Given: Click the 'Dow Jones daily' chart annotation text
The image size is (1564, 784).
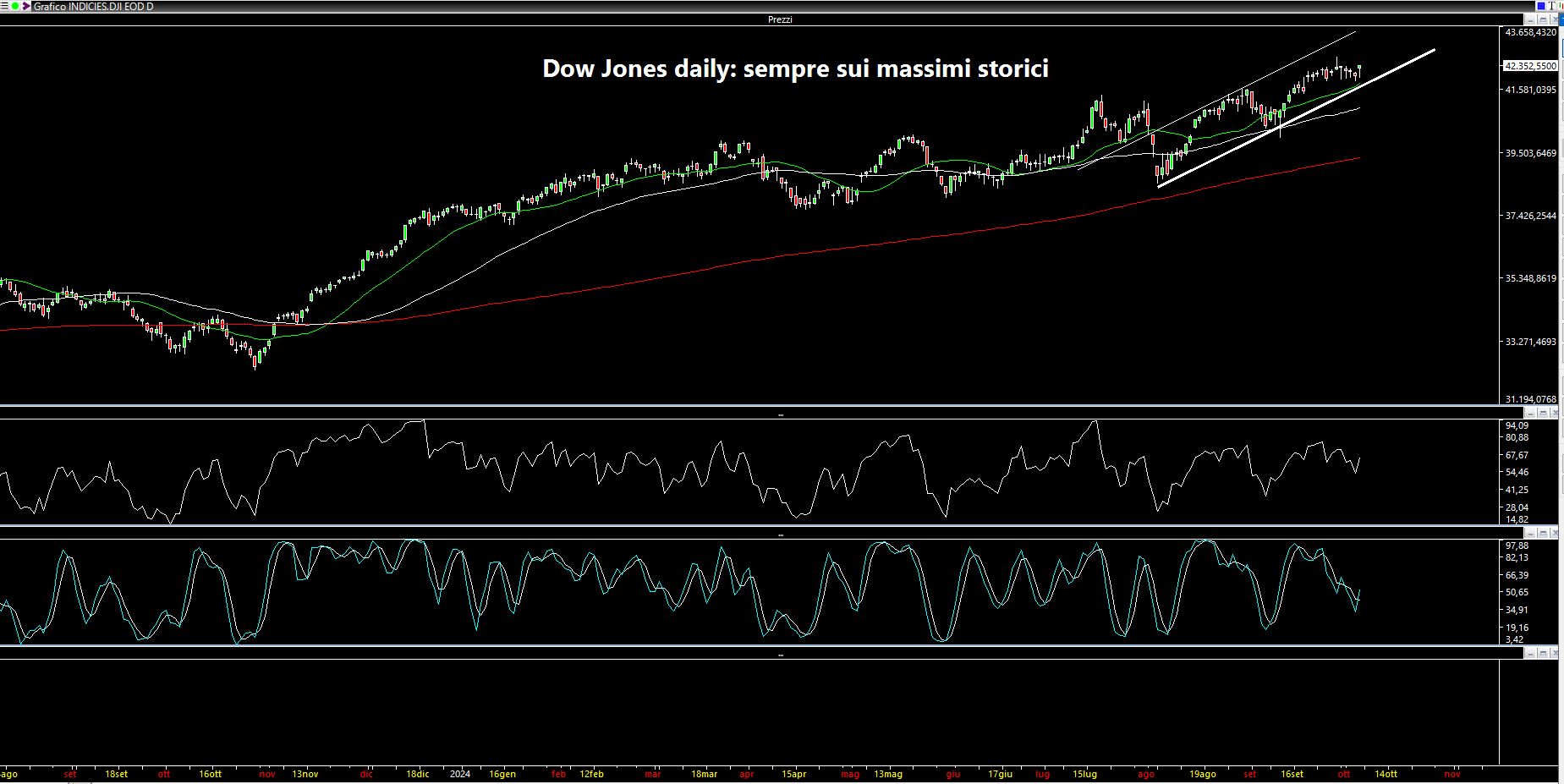Looking at the screenshot, I should point(795,68).
